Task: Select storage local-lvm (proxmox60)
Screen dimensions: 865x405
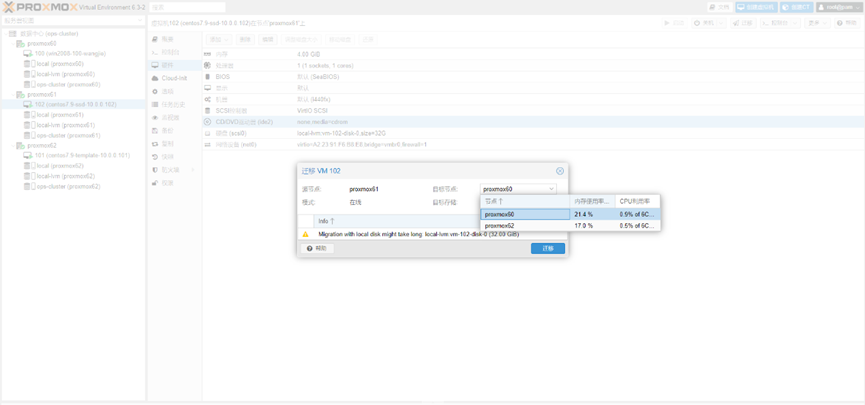Action: coord(66,74)
